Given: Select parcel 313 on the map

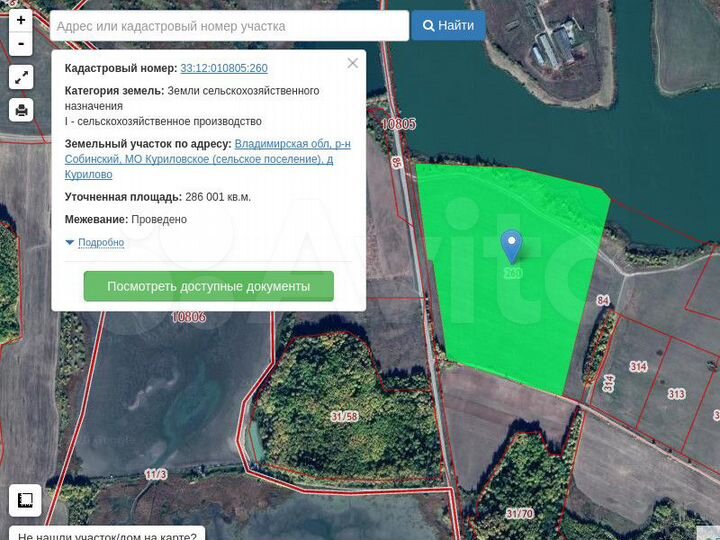Looking at the screenshot, I should coord(677,393).
